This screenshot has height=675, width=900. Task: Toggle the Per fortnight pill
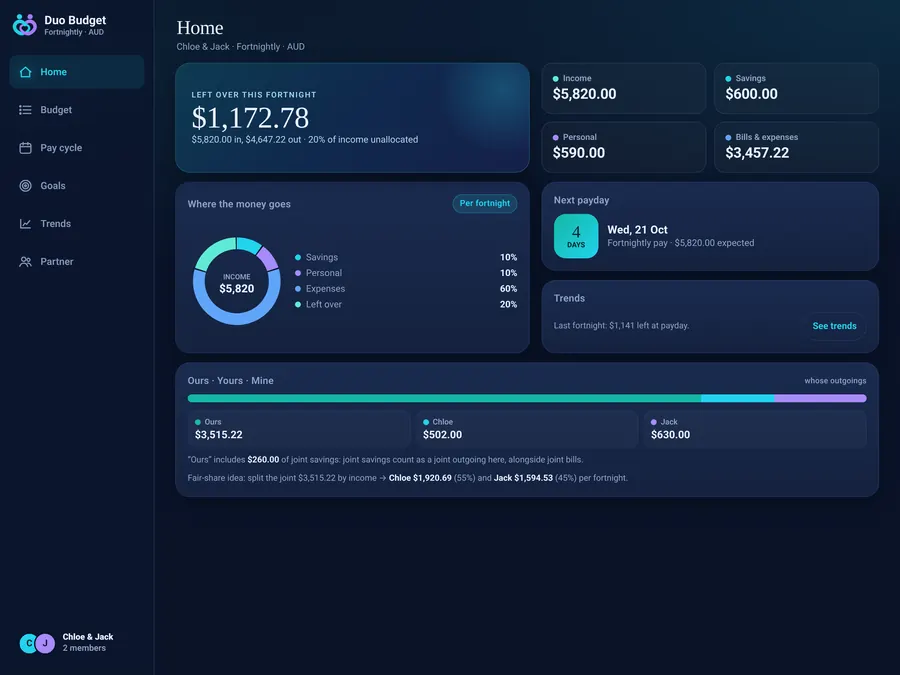484,203
